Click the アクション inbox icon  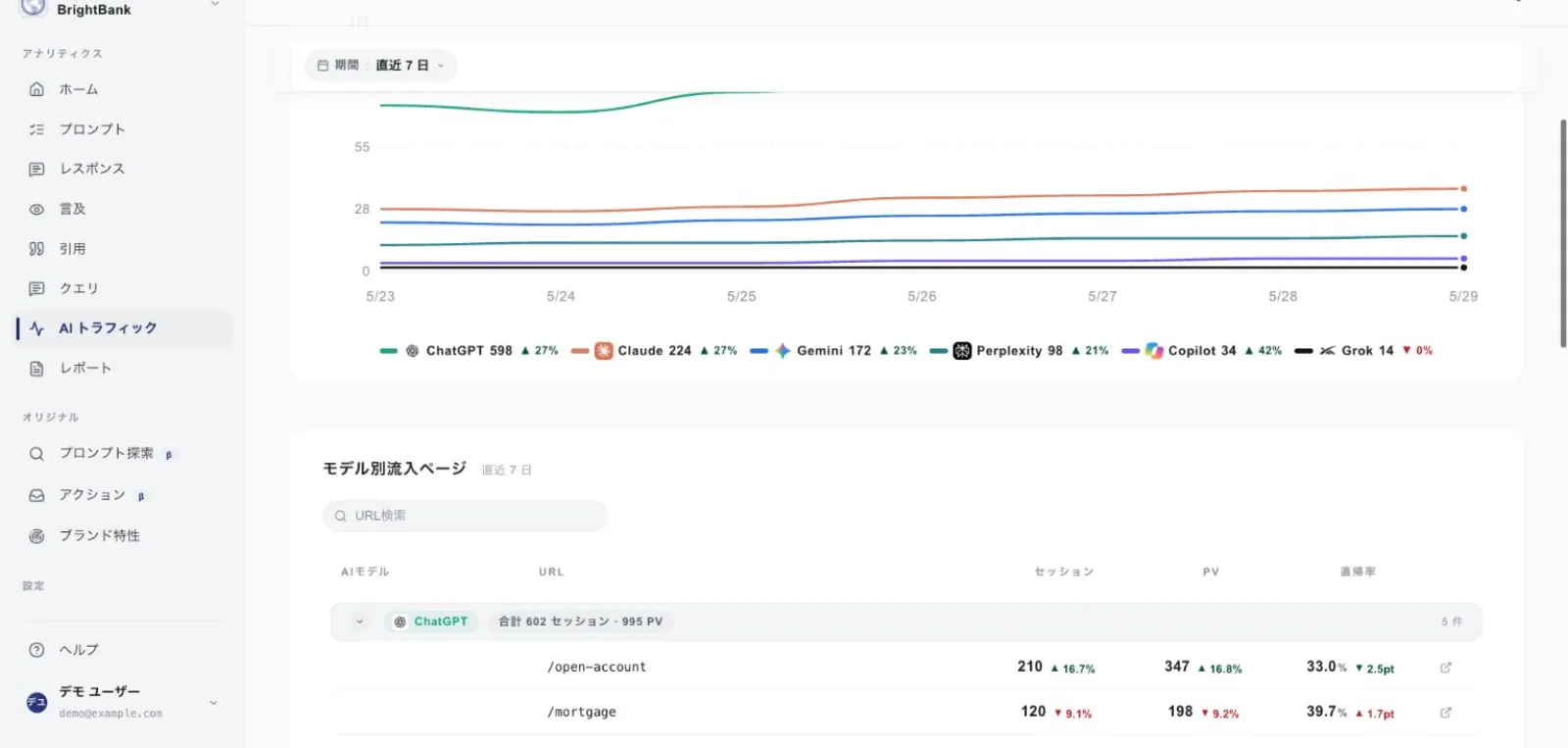(36, 495)
